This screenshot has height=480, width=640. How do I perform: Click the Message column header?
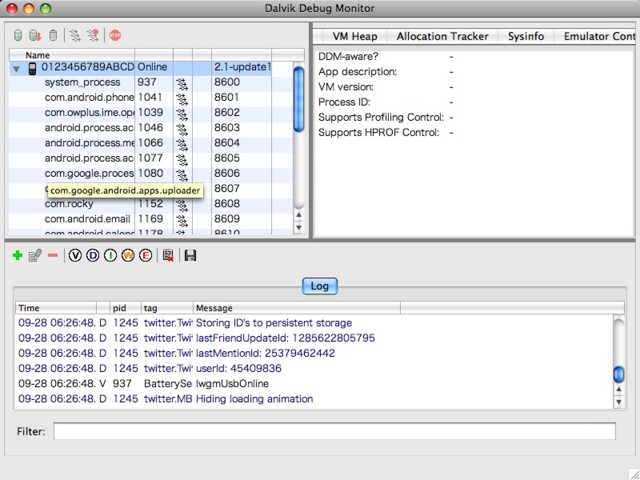(x=297, y=308)
